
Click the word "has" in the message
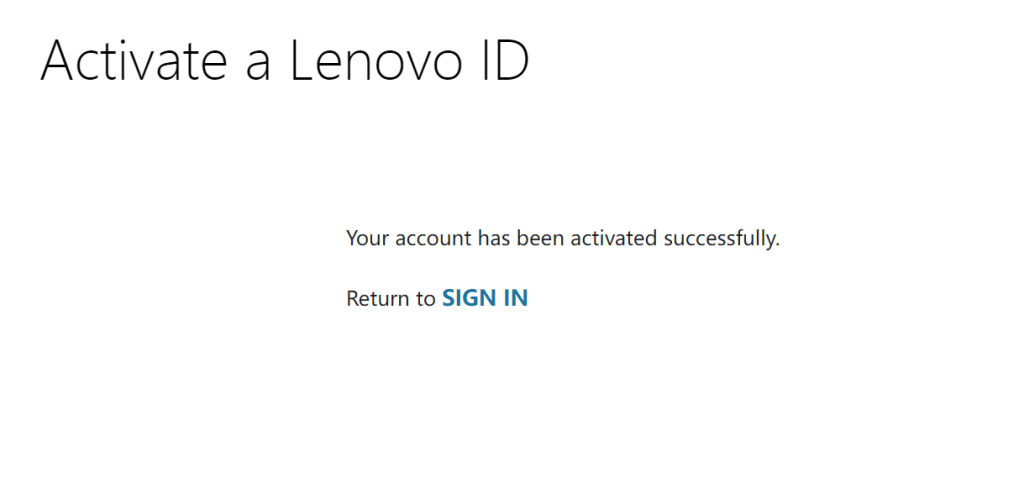tap(492, 238)
